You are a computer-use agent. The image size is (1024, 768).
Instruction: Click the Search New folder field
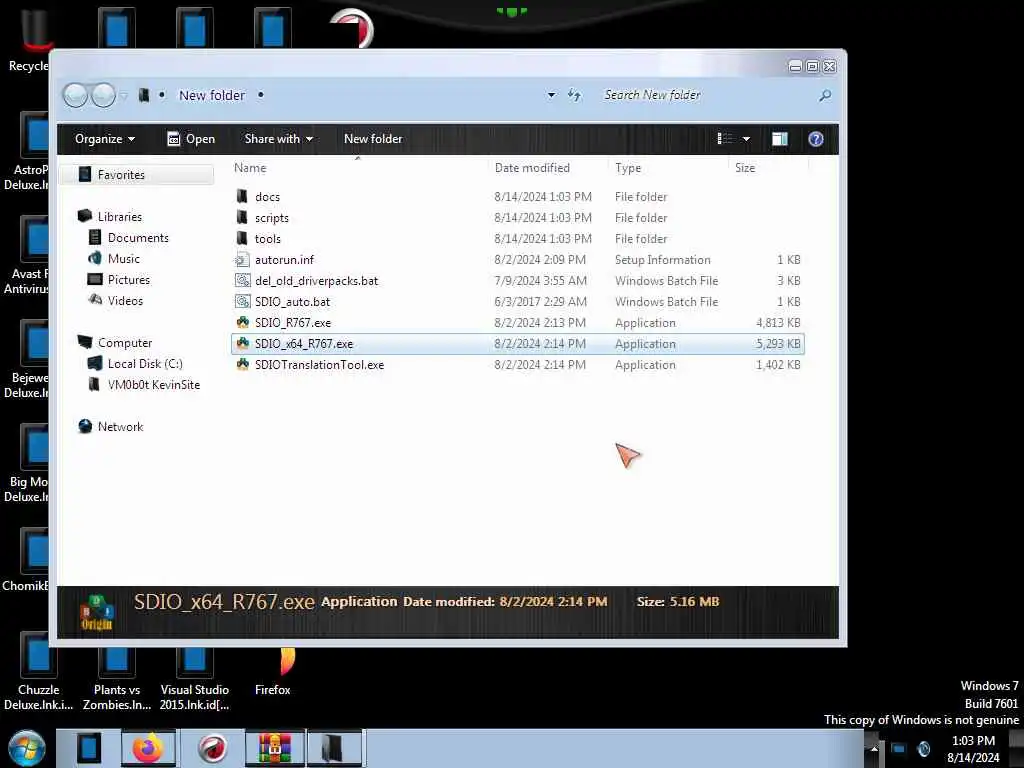coord(707,95)
